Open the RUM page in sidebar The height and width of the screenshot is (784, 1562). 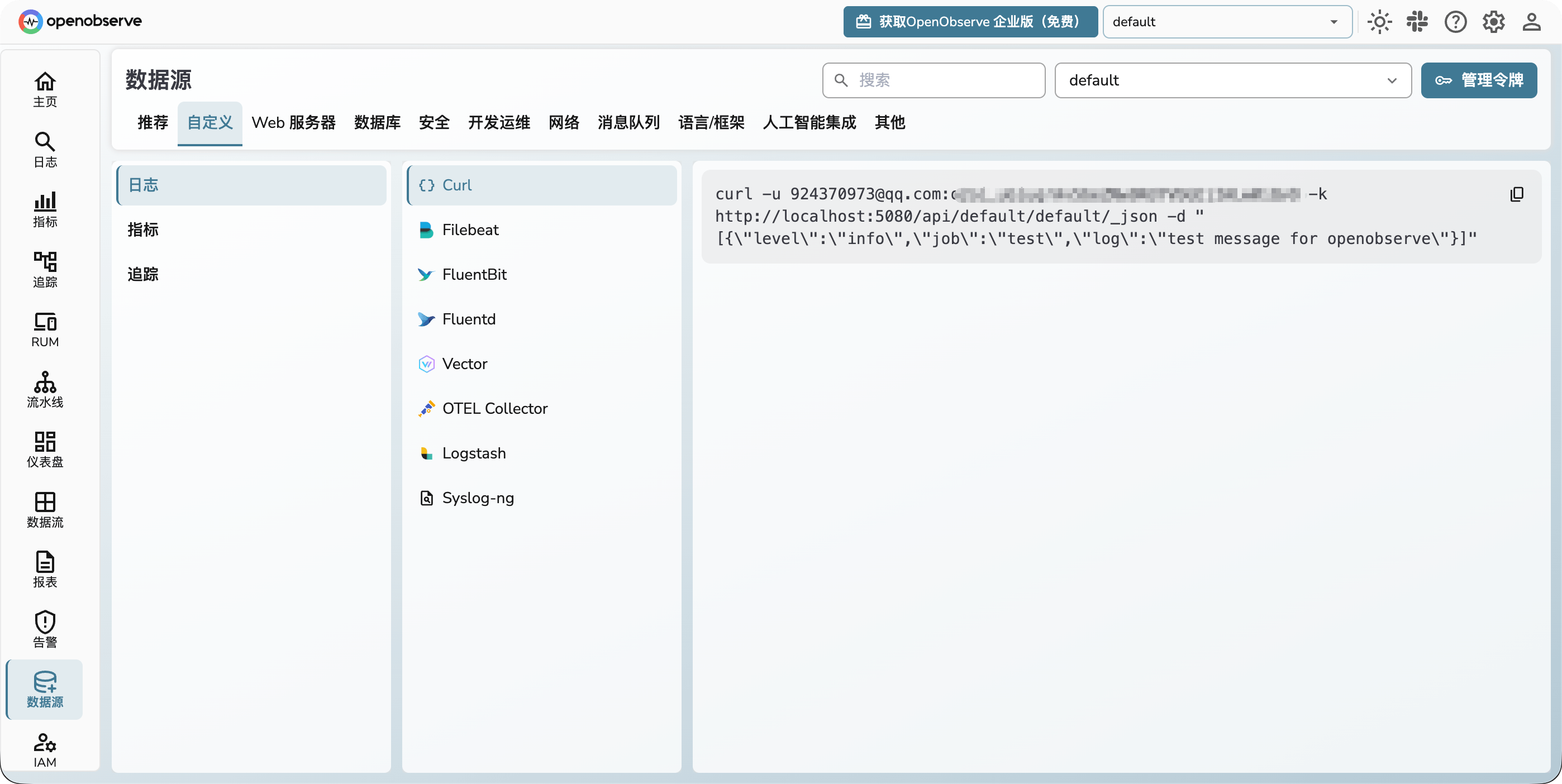click(x=45, y=329)
